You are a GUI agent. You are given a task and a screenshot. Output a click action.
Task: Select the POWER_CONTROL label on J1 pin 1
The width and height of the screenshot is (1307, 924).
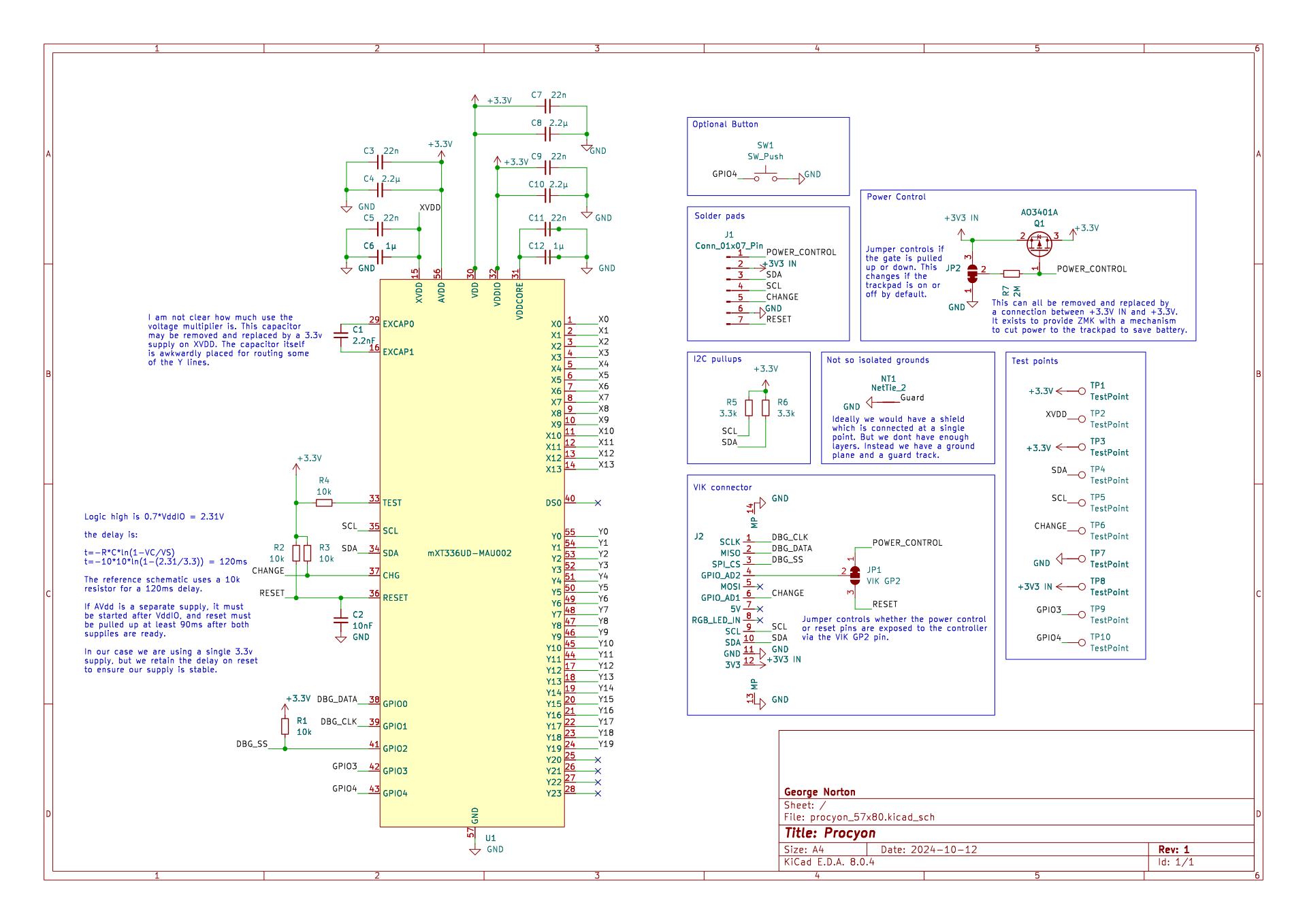click(x=801, y=252)
